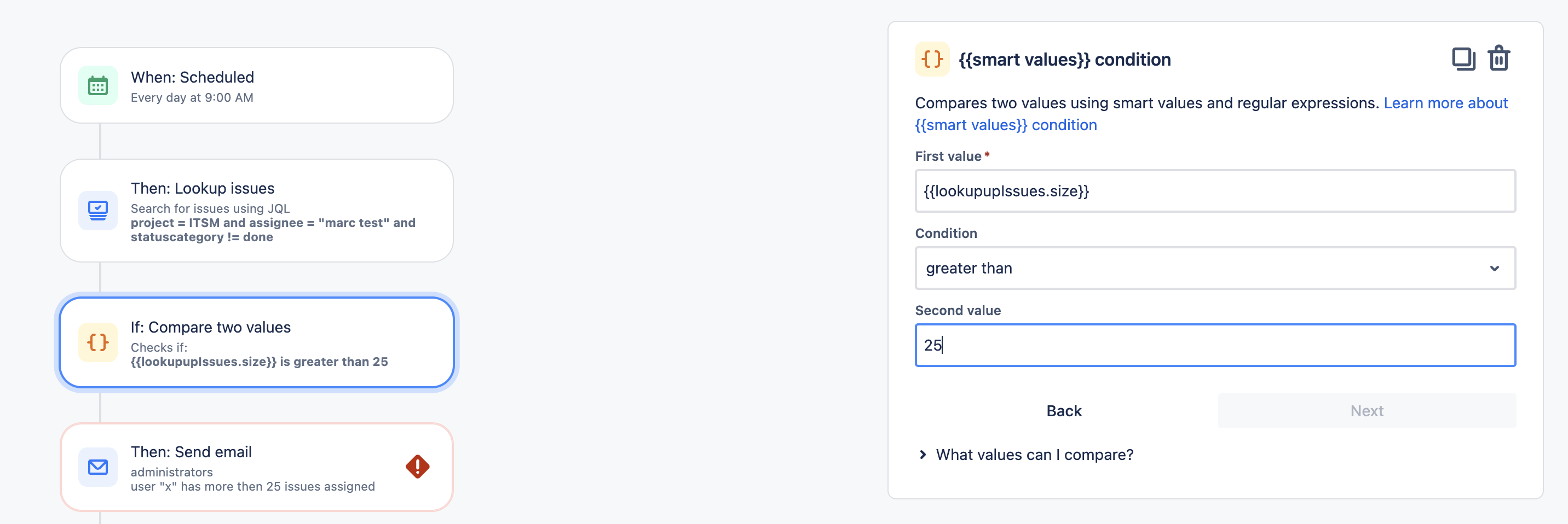Click the Second value field containing 25
The height and width of the screenshot is (524, 1568).
pos(1214,346)
